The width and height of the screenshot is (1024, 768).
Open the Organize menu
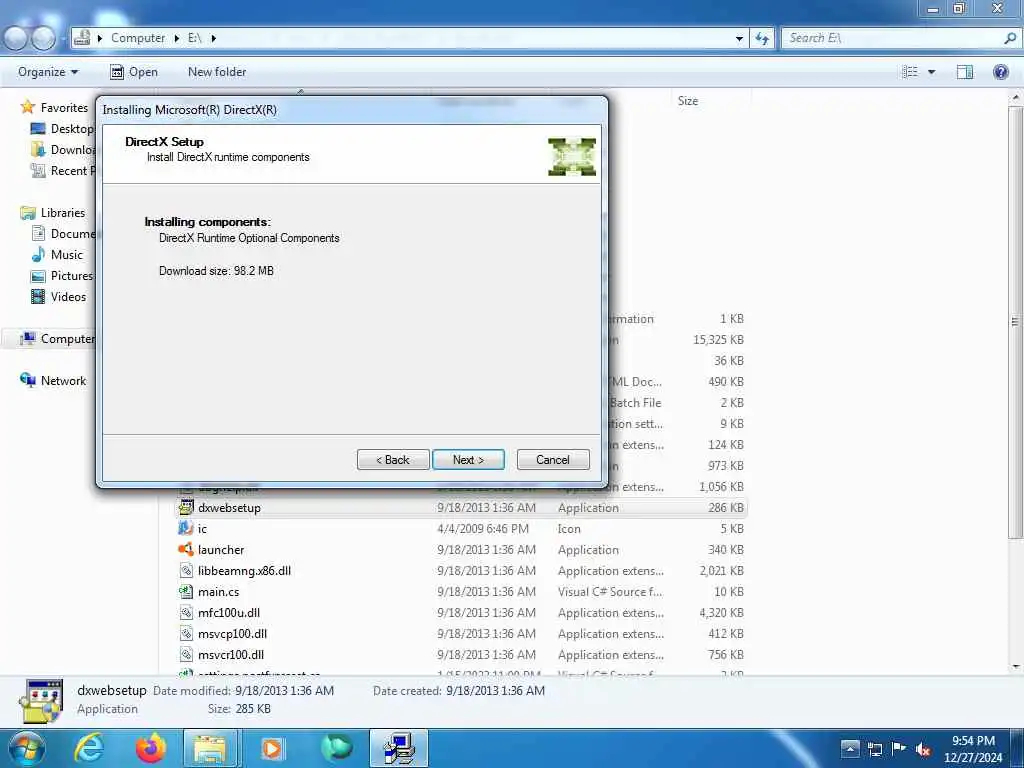(x=48, y=72)
